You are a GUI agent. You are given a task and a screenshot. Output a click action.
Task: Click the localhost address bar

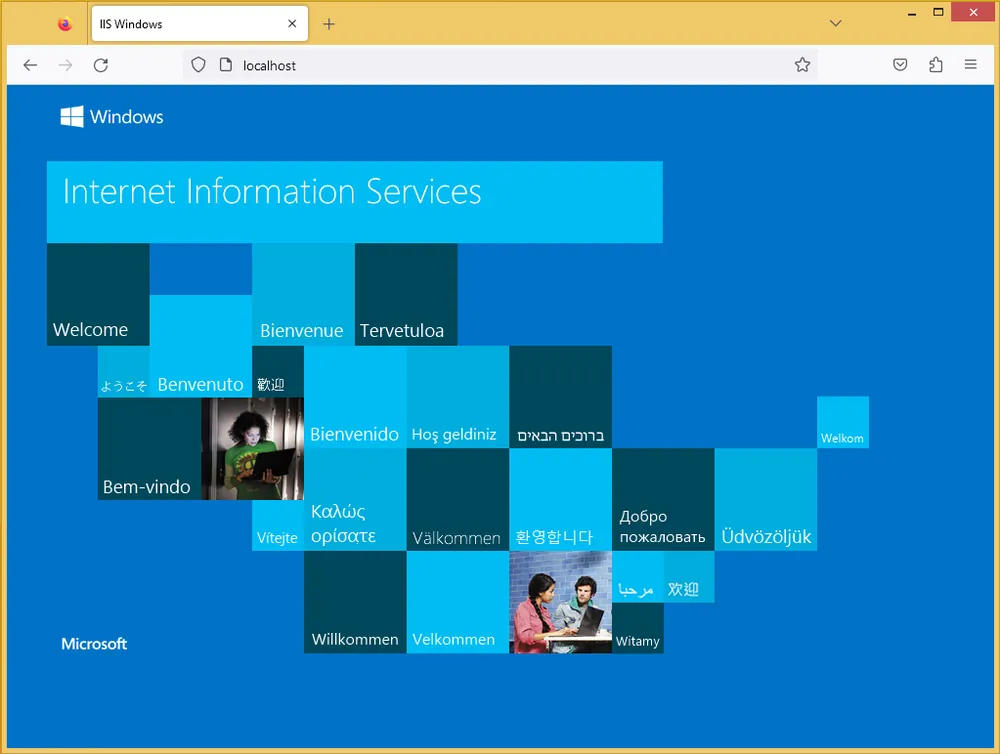click(x=500, y=65)
